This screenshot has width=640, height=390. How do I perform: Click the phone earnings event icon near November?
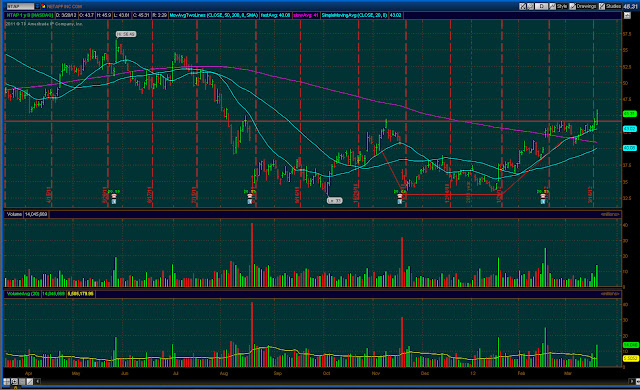tap(400, 196)
